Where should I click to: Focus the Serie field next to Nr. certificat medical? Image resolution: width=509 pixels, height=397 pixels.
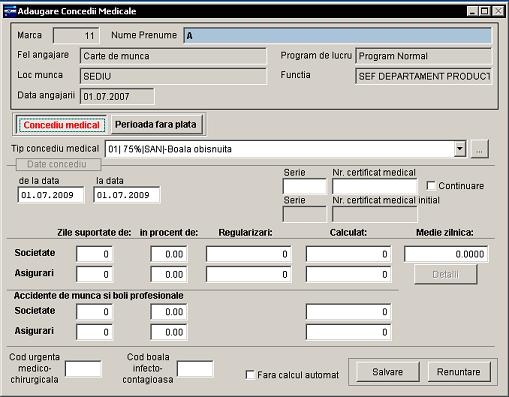305,186
